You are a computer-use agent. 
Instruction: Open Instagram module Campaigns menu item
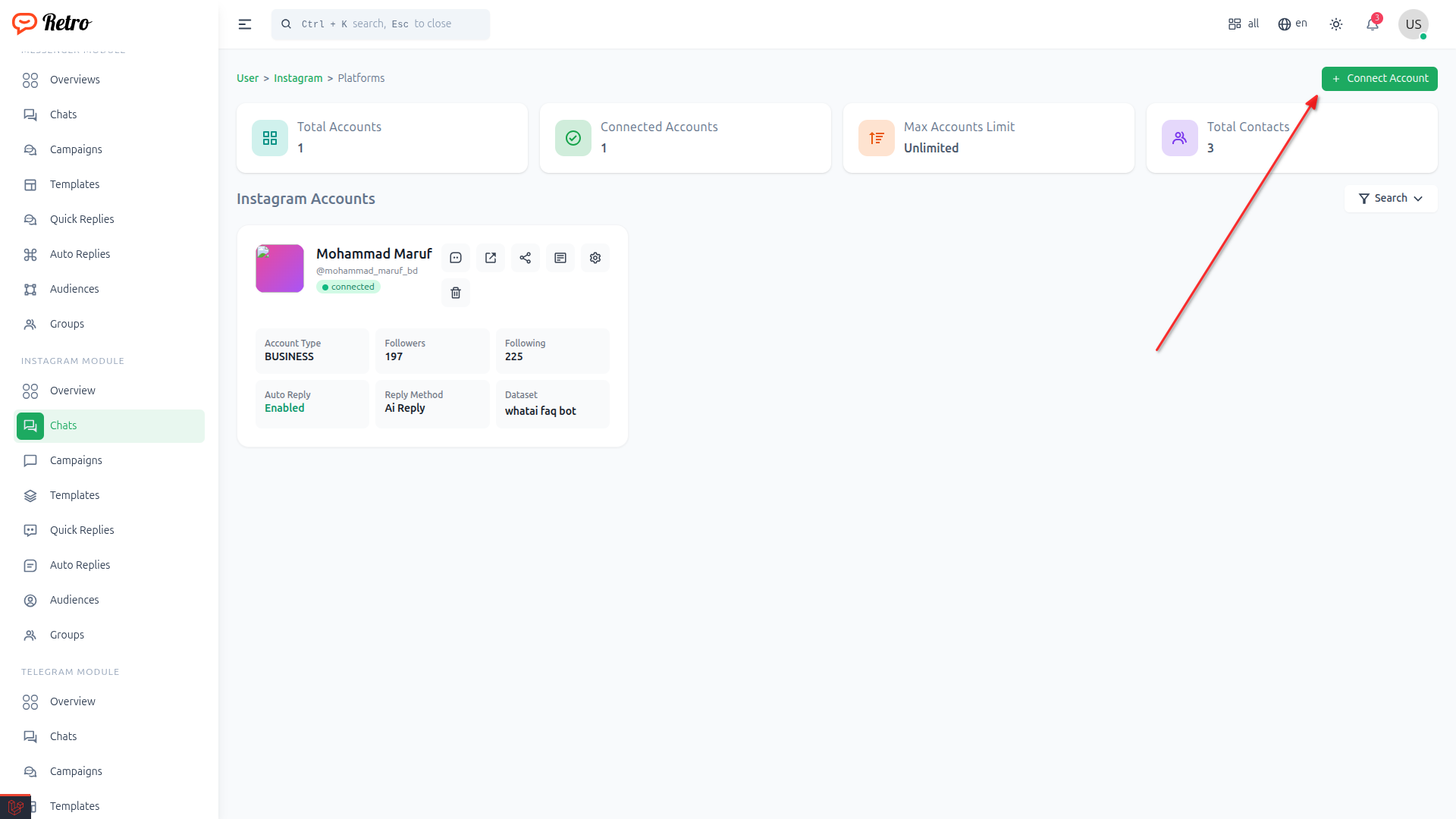(76, 460)
